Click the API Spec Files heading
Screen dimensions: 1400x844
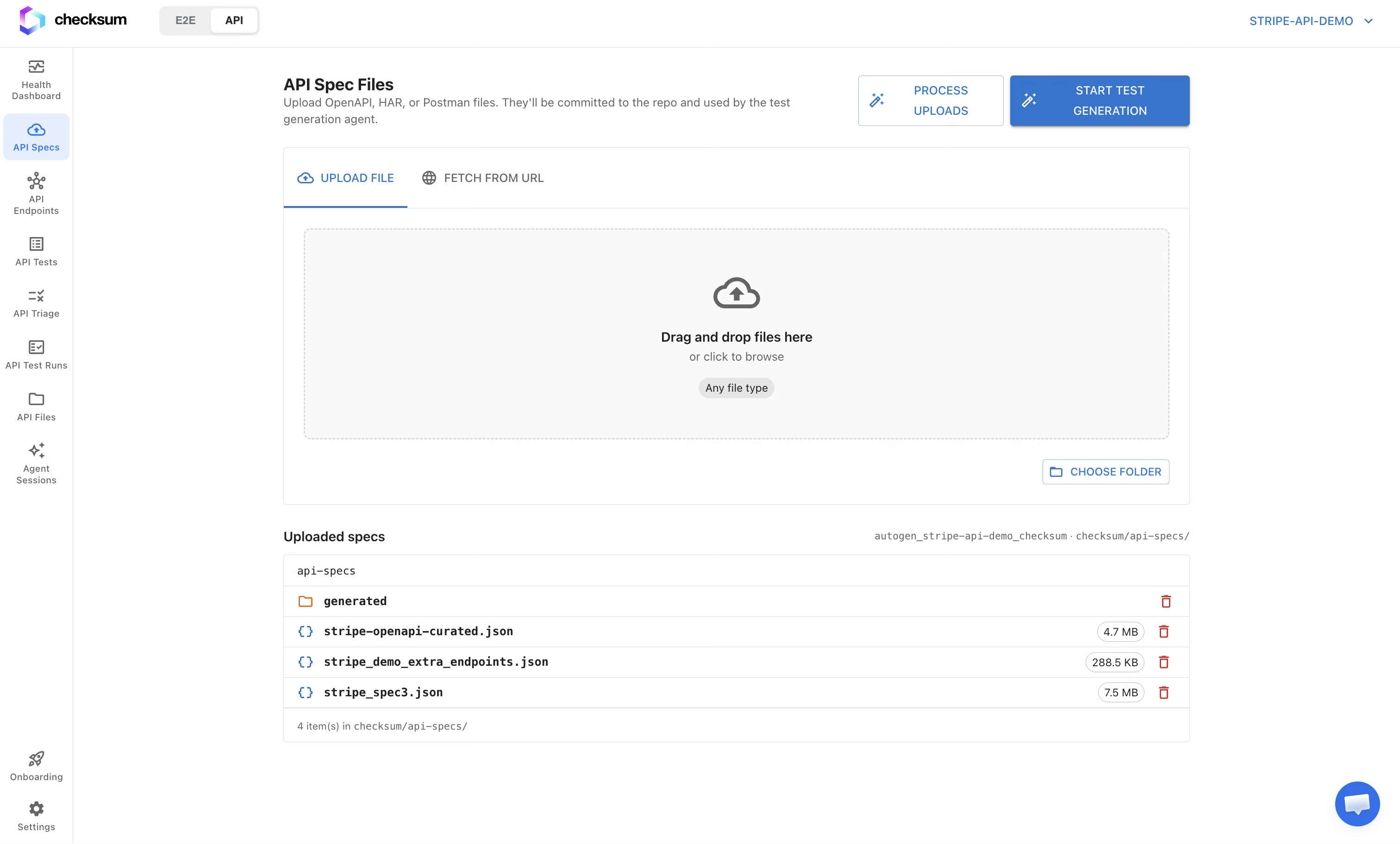pyautogui.click(x=338, y=84)
